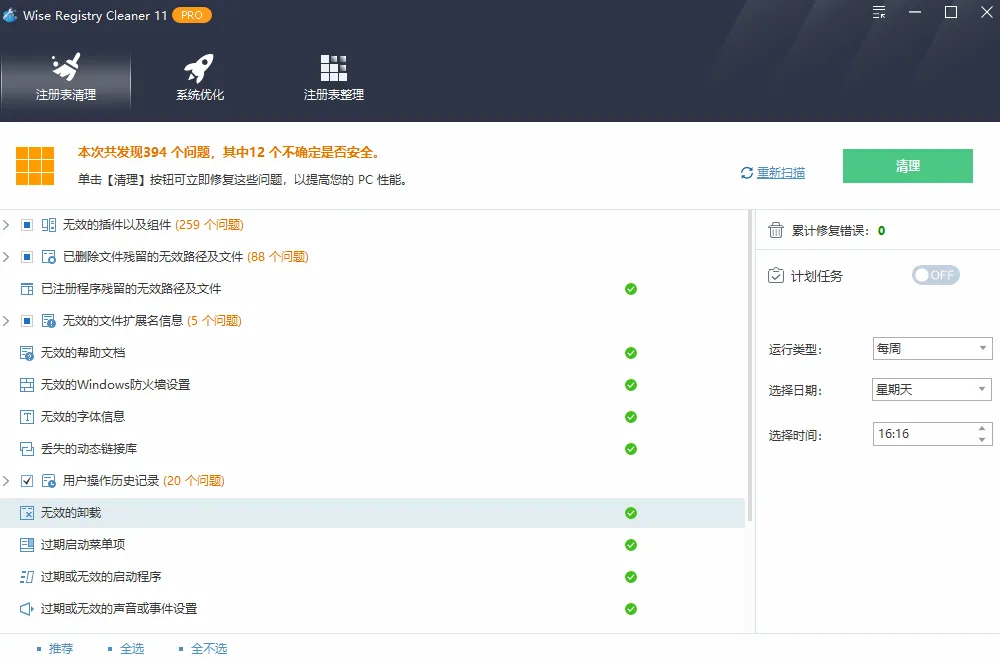The width and height of the screenshot is (1000, 660).
Task: Click the 无效的Windows防火墙设置 icon
Action: [27, 385]
